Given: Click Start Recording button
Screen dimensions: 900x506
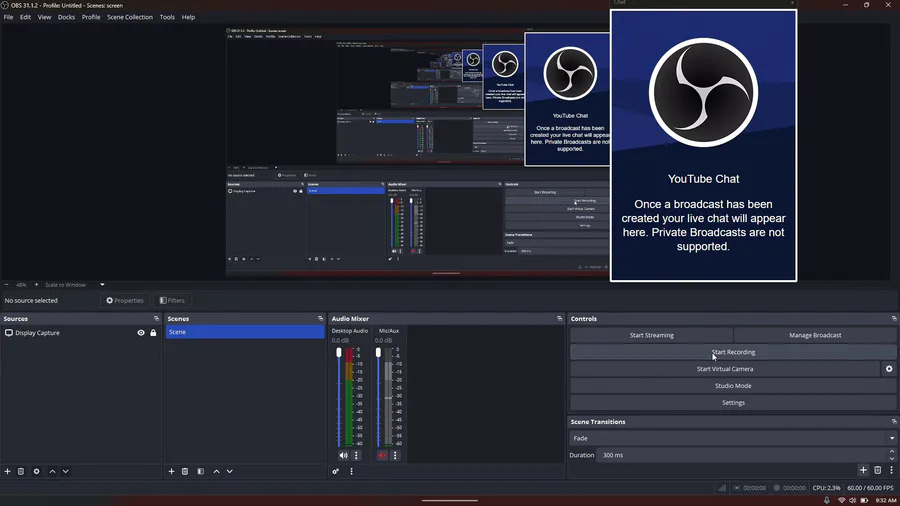Looking at the screenshot, I should pos(733,352).
